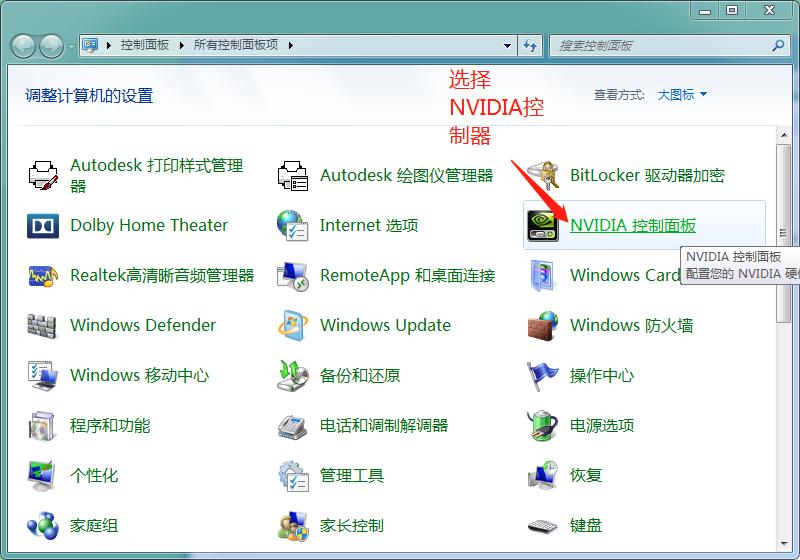
Task: Click the scrollbar up arrow
Action: (x=784, y=135)
